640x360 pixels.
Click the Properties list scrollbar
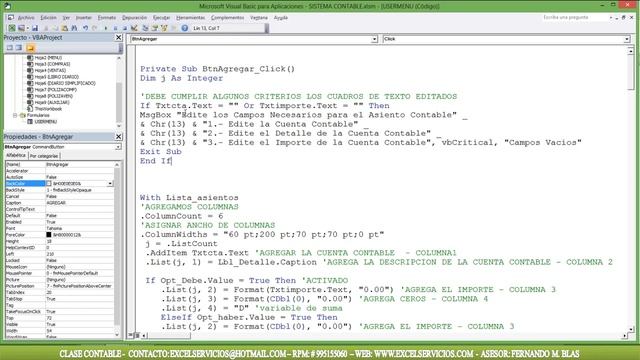pyautogui.click(x=118, y=249)
